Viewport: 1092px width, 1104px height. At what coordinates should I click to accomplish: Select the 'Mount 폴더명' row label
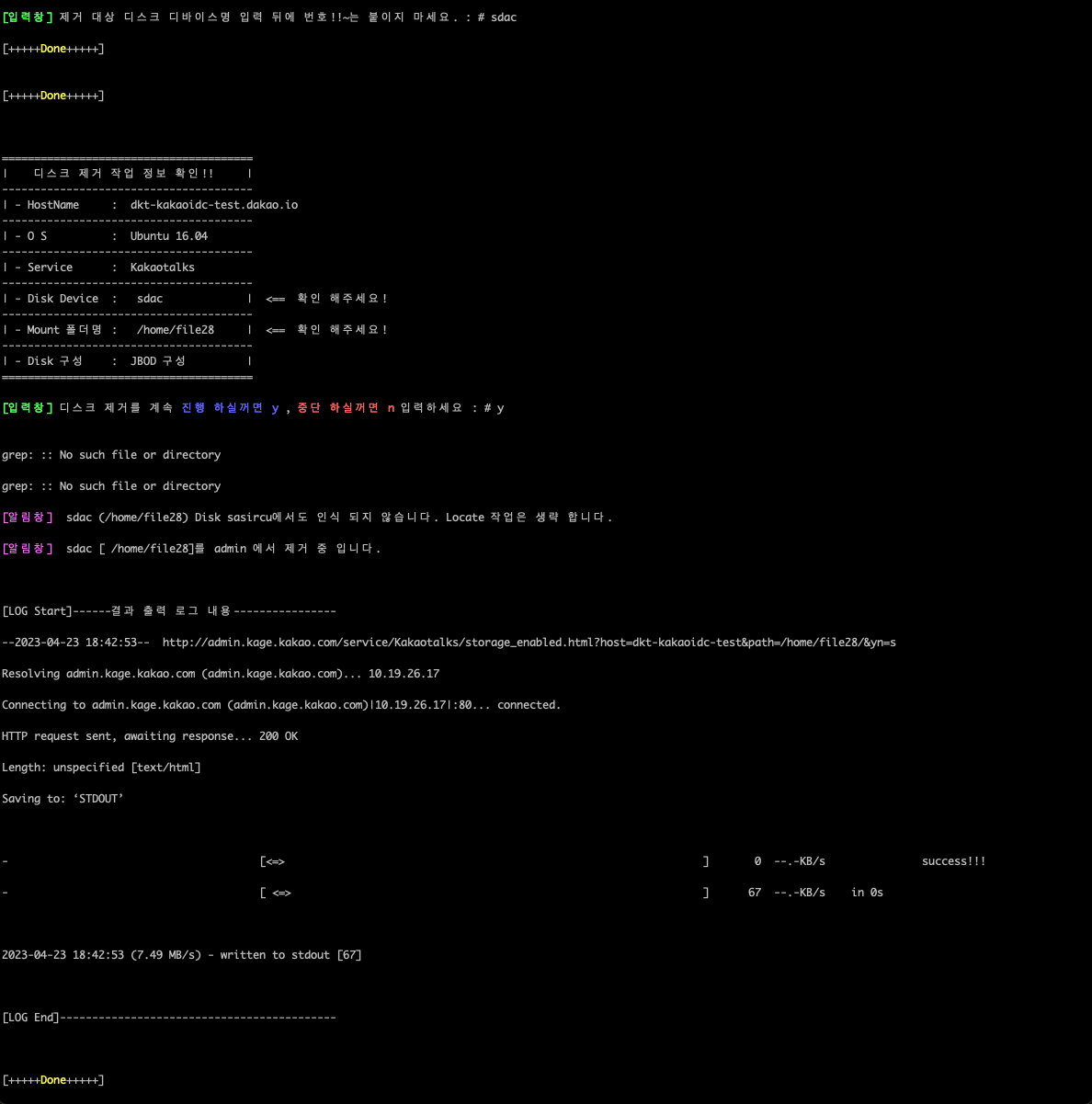click(x=64, y=330)
